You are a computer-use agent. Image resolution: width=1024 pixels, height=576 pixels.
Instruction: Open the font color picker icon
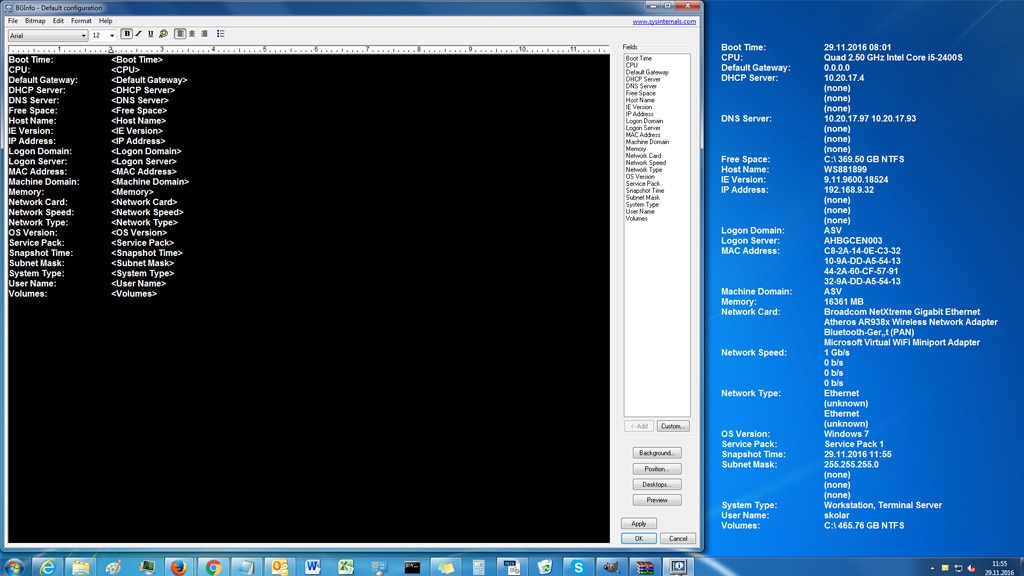[x=163, y=34]
